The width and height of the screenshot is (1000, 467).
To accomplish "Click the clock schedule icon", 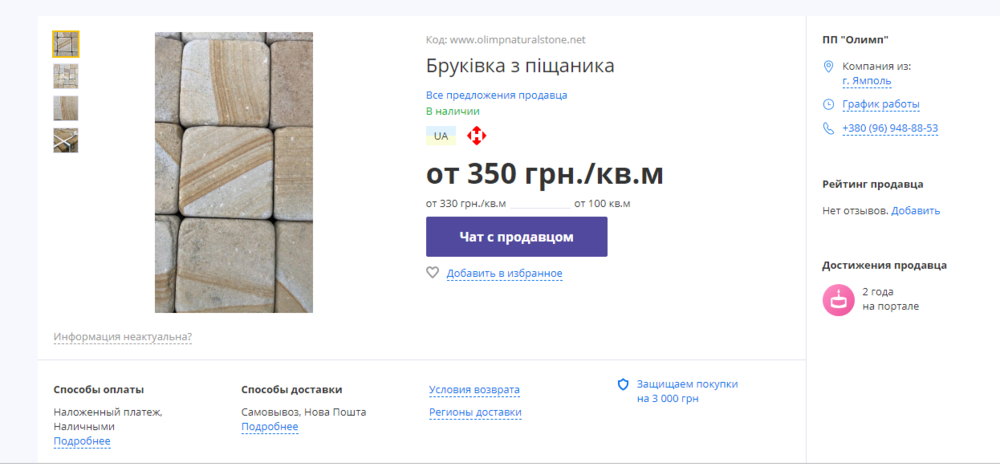I will pyautogui.click(x=828, y=104).
